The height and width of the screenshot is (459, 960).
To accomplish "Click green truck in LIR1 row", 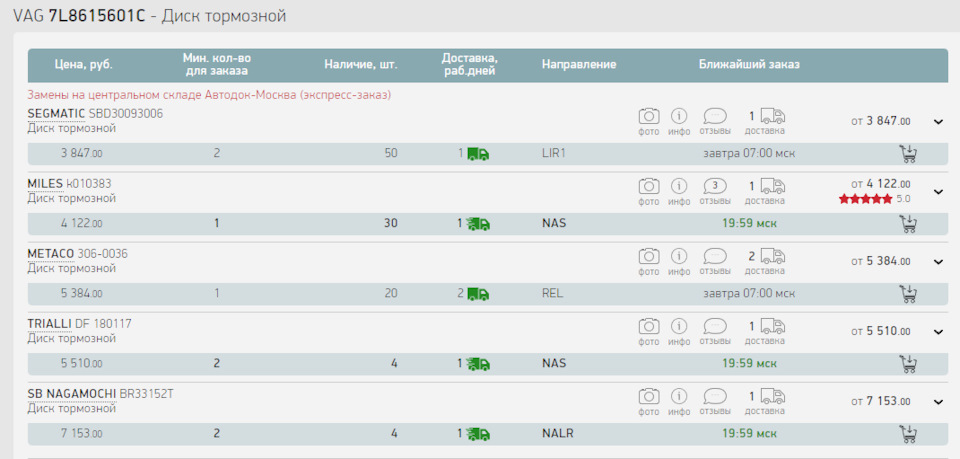I will click(x=478, y=154).
